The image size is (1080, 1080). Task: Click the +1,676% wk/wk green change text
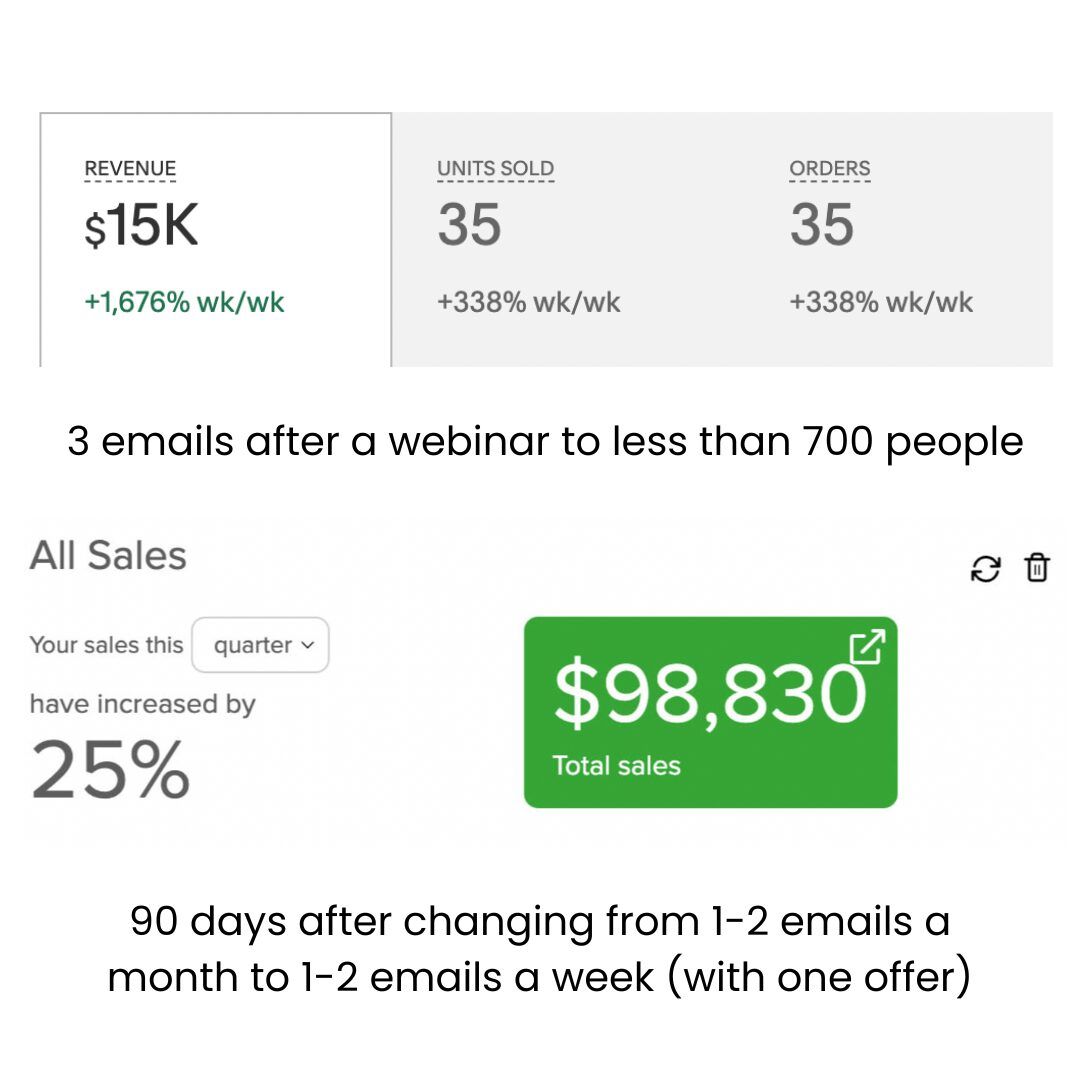[184, 302]
